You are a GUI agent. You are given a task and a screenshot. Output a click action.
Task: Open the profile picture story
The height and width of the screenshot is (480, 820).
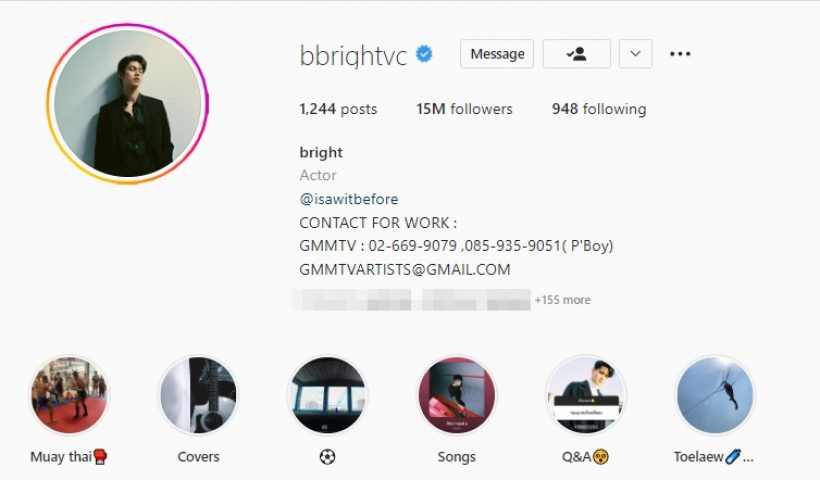128,104
